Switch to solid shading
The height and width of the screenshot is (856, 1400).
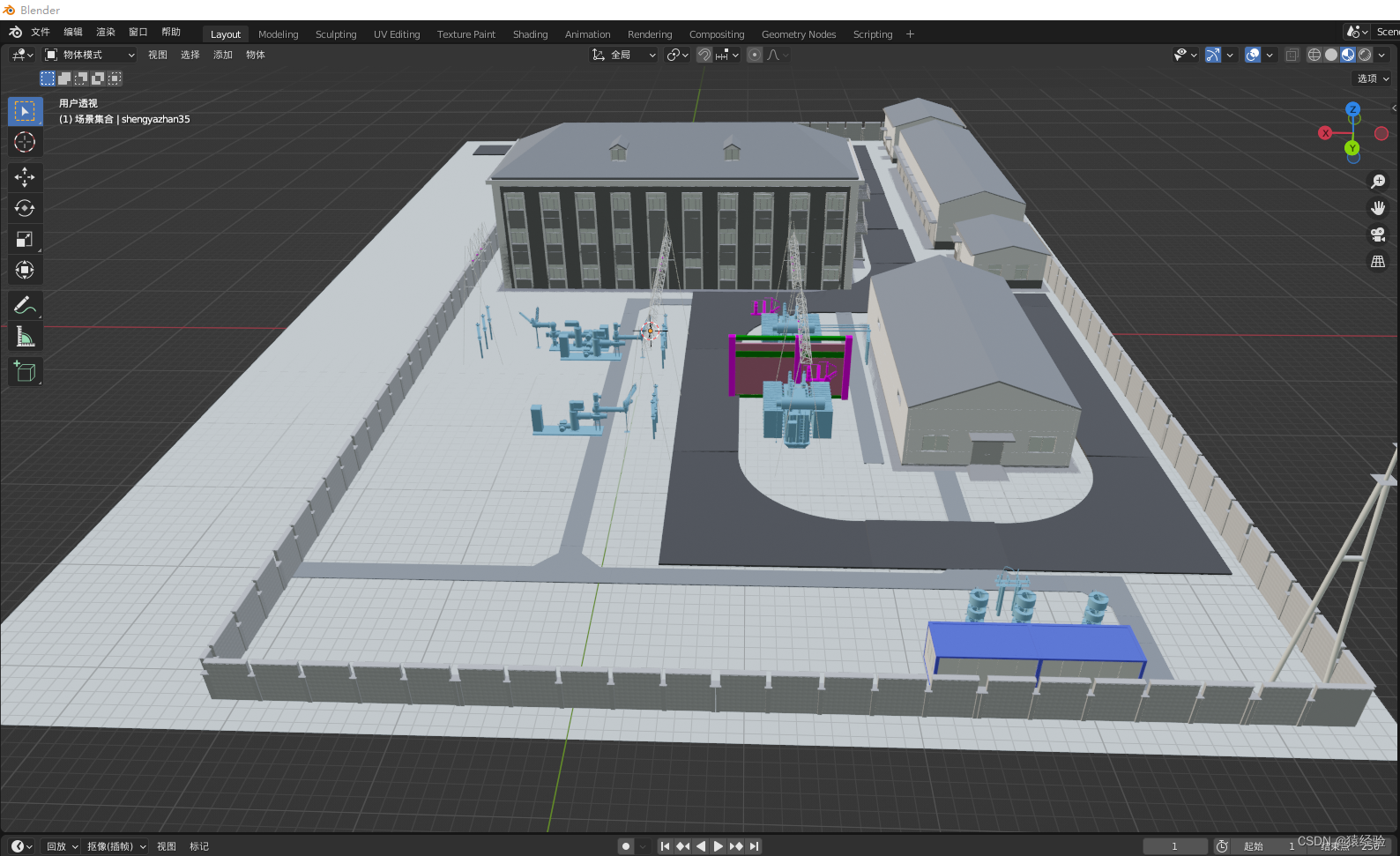(x=1331, y=55)
